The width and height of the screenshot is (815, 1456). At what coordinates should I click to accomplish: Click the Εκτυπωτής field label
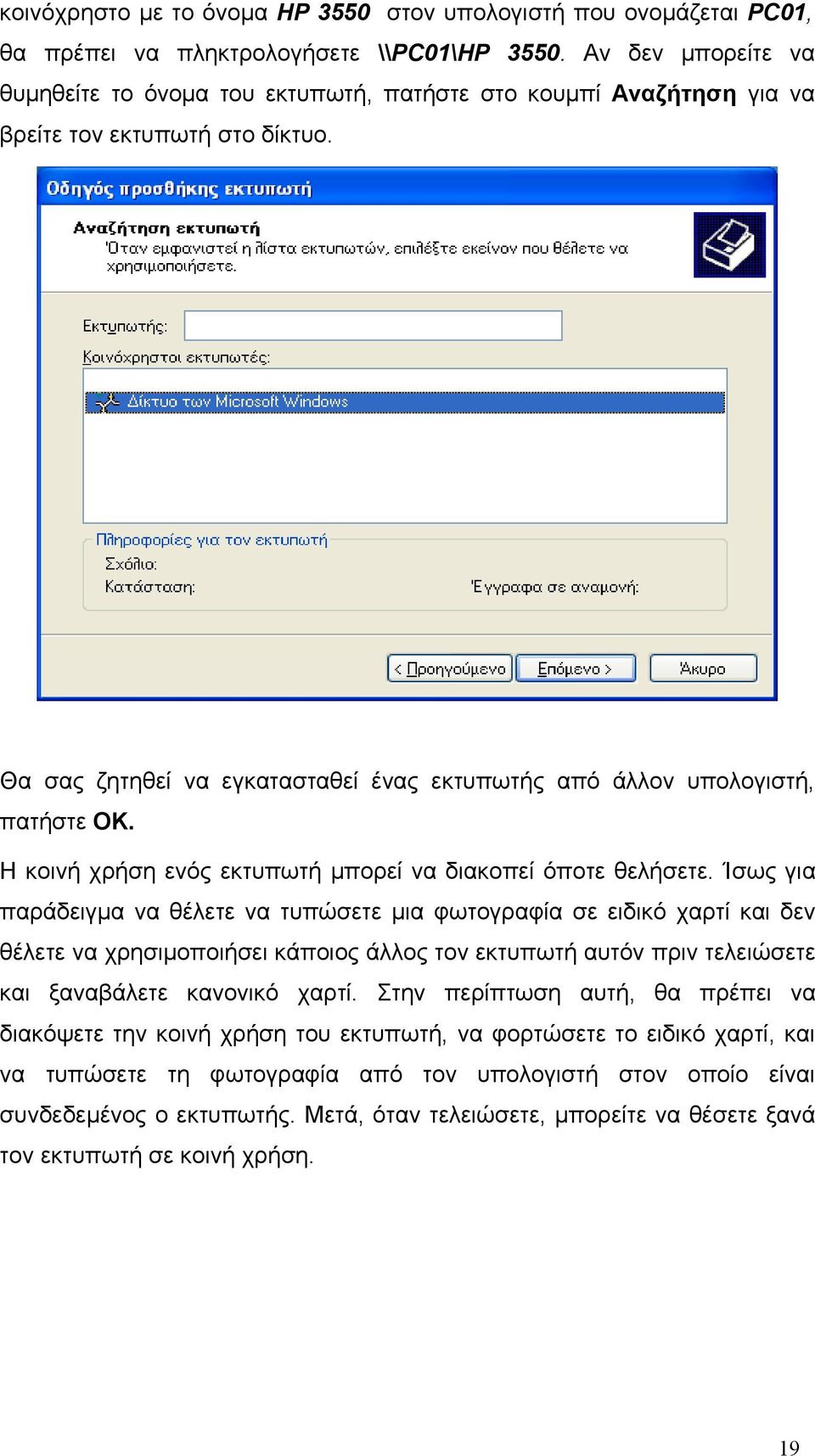click(x=125, y=327)
